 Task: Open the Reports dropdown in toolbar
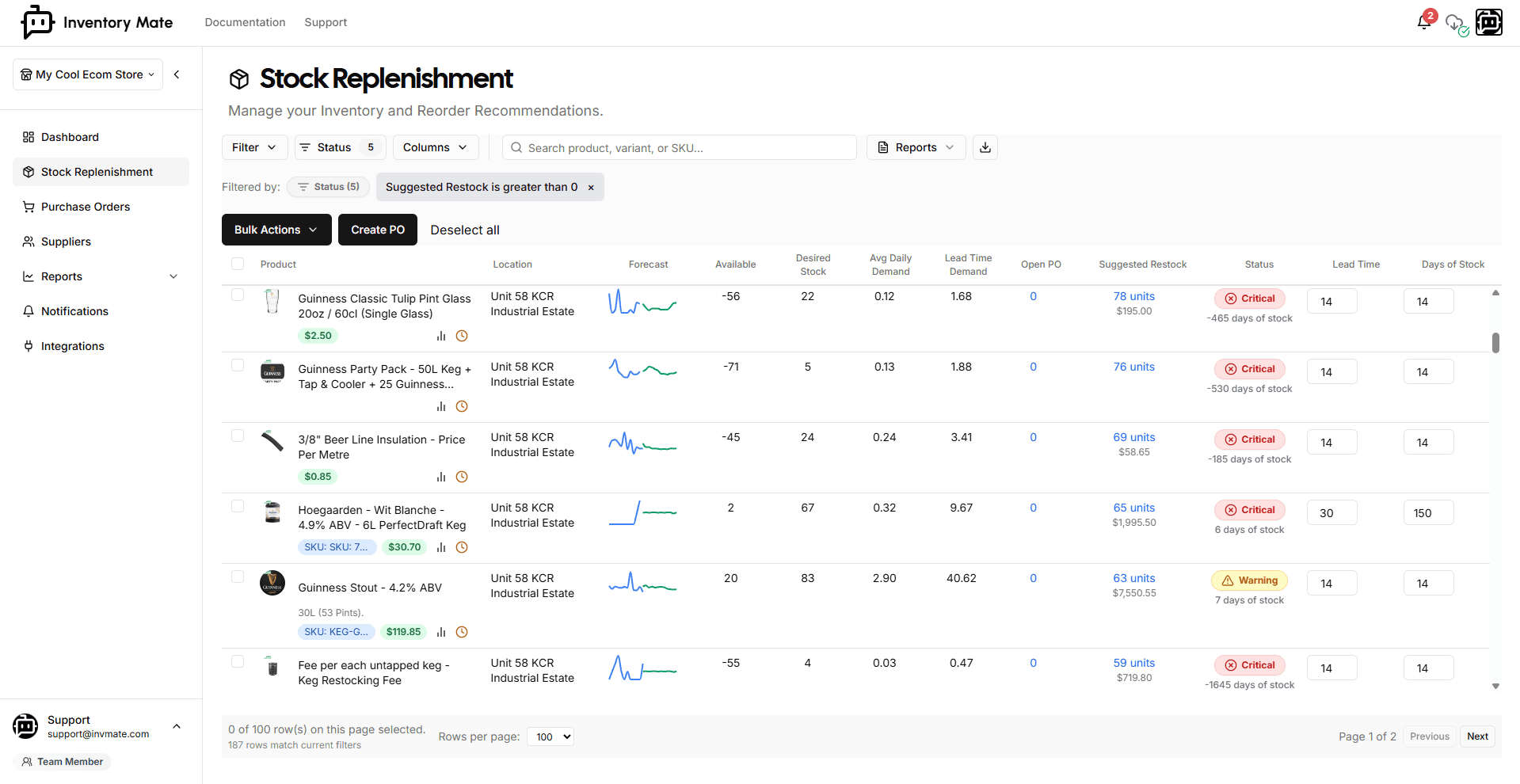[916, 147]
